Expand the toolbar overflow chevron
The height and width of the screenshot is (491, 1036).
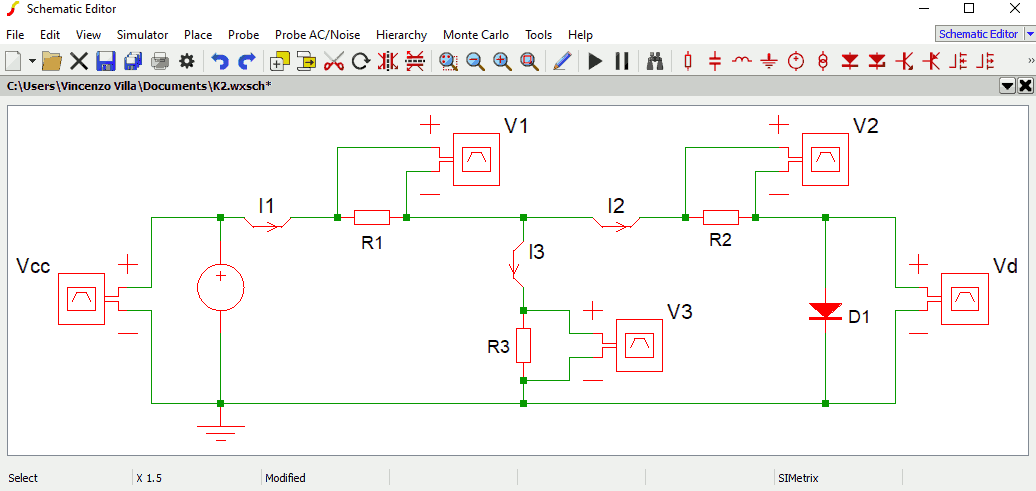click(1030, 61)
